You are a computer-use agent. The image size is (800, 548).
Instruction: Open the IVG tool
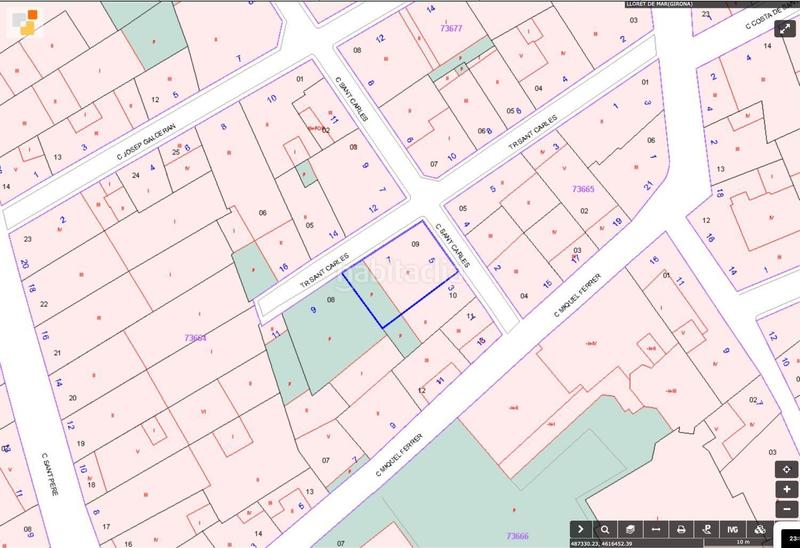pos(733,528)
